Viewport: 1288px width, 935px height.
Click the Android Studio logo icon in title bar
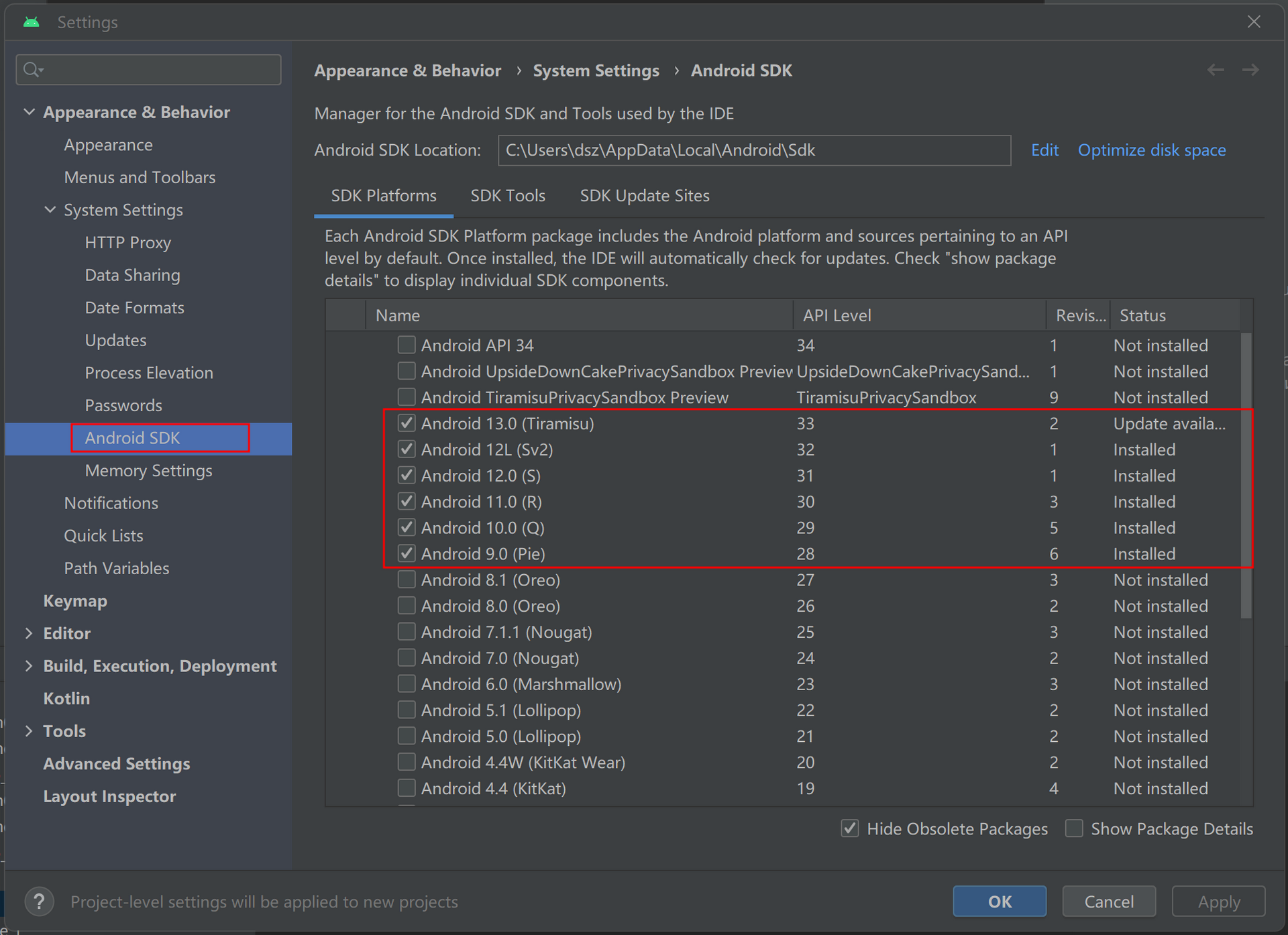pos(31,22)
